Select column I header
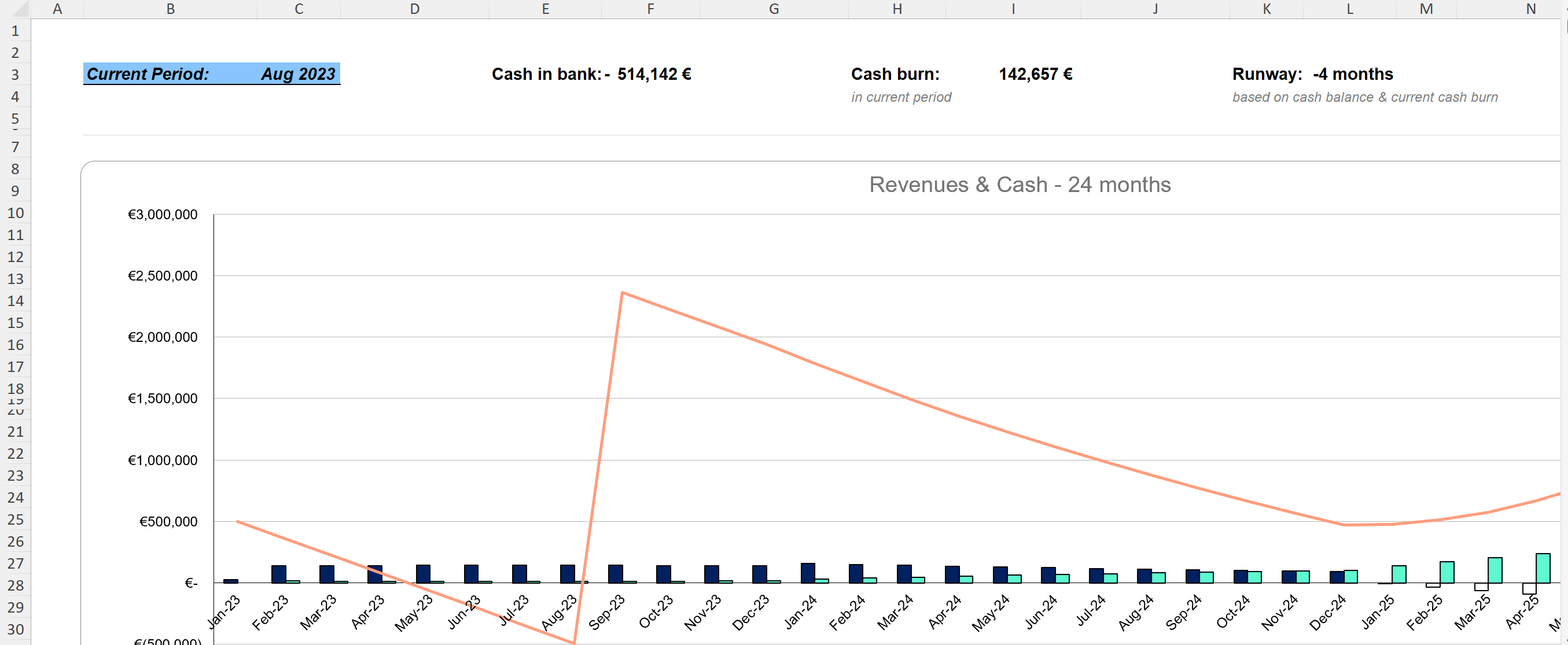The image size is (1568, 645). (x=1013, y=9)
